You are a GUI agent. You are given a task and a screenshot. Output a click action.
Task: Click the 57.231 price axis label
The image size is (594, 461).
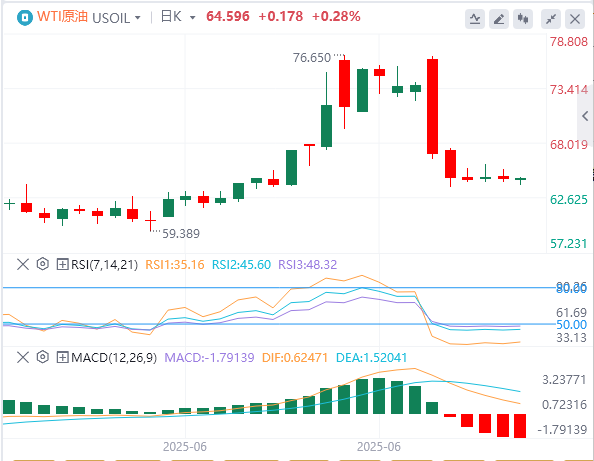(569, 244)
